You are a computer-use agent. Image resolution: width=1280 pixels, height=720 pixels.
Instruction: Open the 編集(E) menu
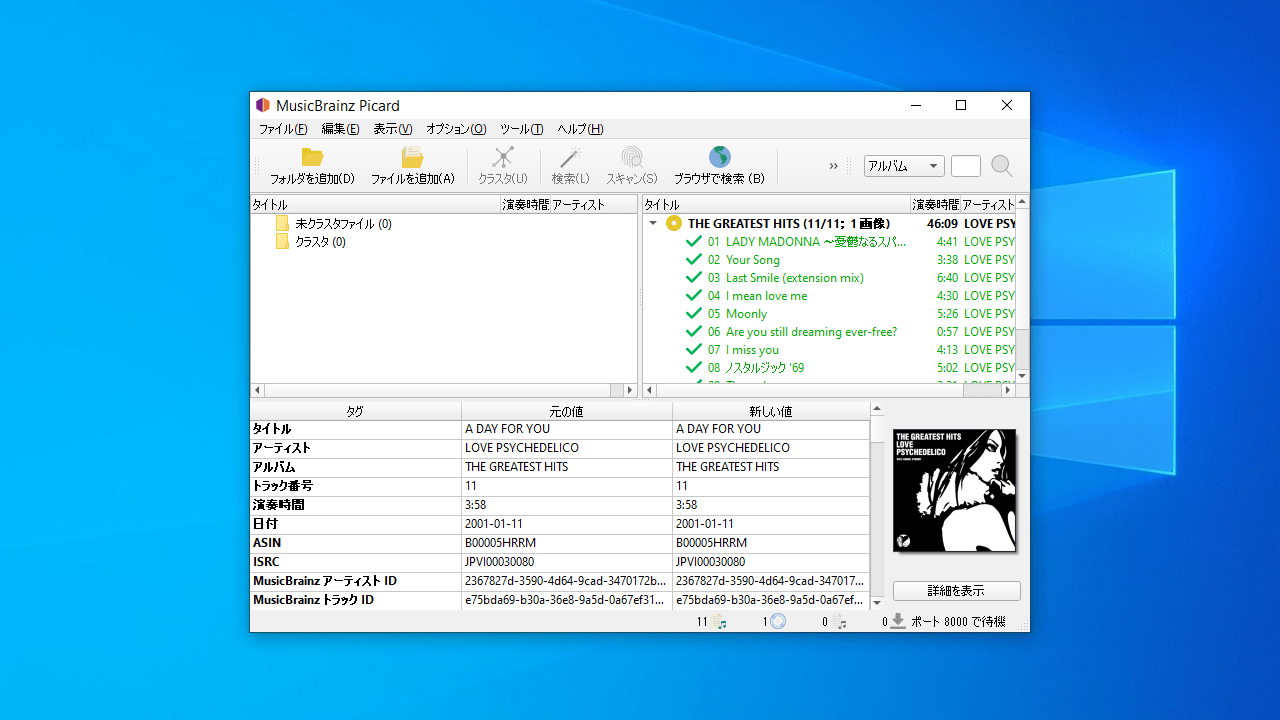click(x=340, y=129)
